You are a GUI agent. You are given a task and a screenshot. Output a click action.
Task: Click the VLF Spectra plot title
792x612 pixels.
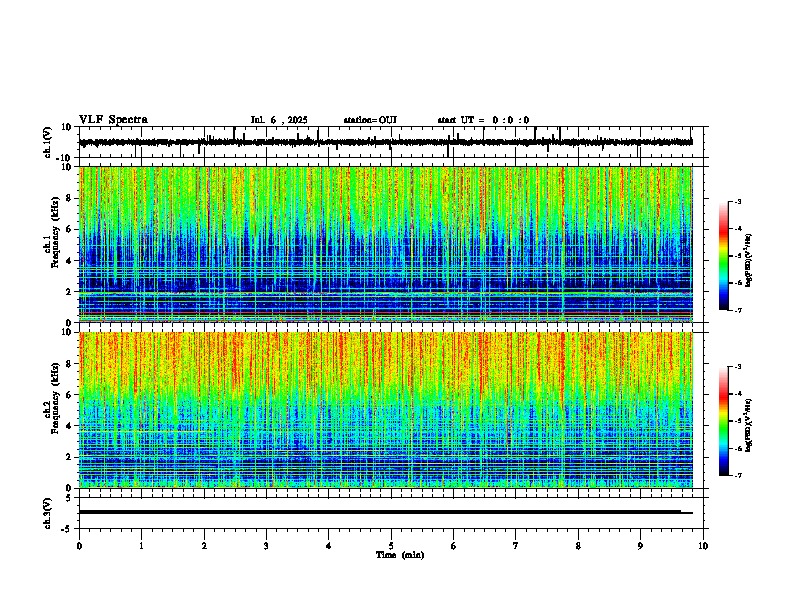pos(113,120)
